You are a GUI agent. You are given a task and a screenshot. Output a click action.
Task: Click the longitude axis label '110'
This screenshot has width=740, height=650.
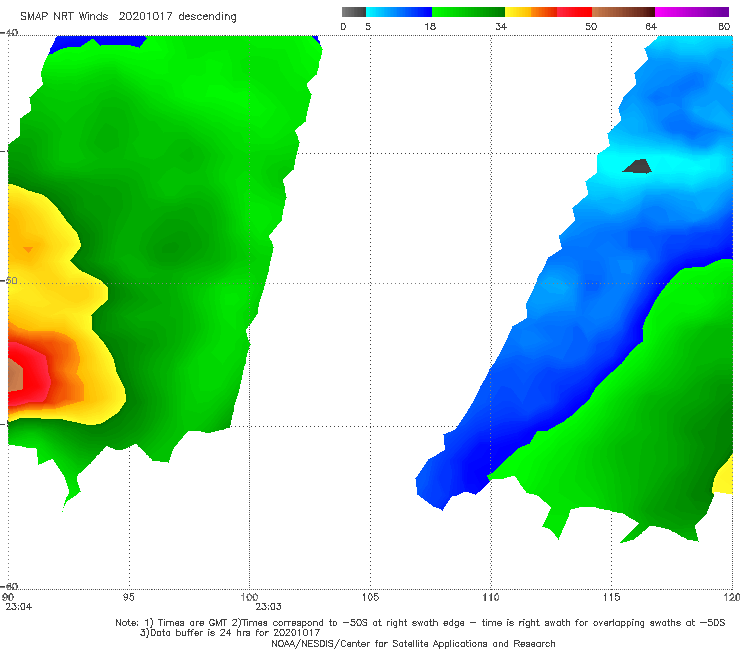(x=491, y=597)
